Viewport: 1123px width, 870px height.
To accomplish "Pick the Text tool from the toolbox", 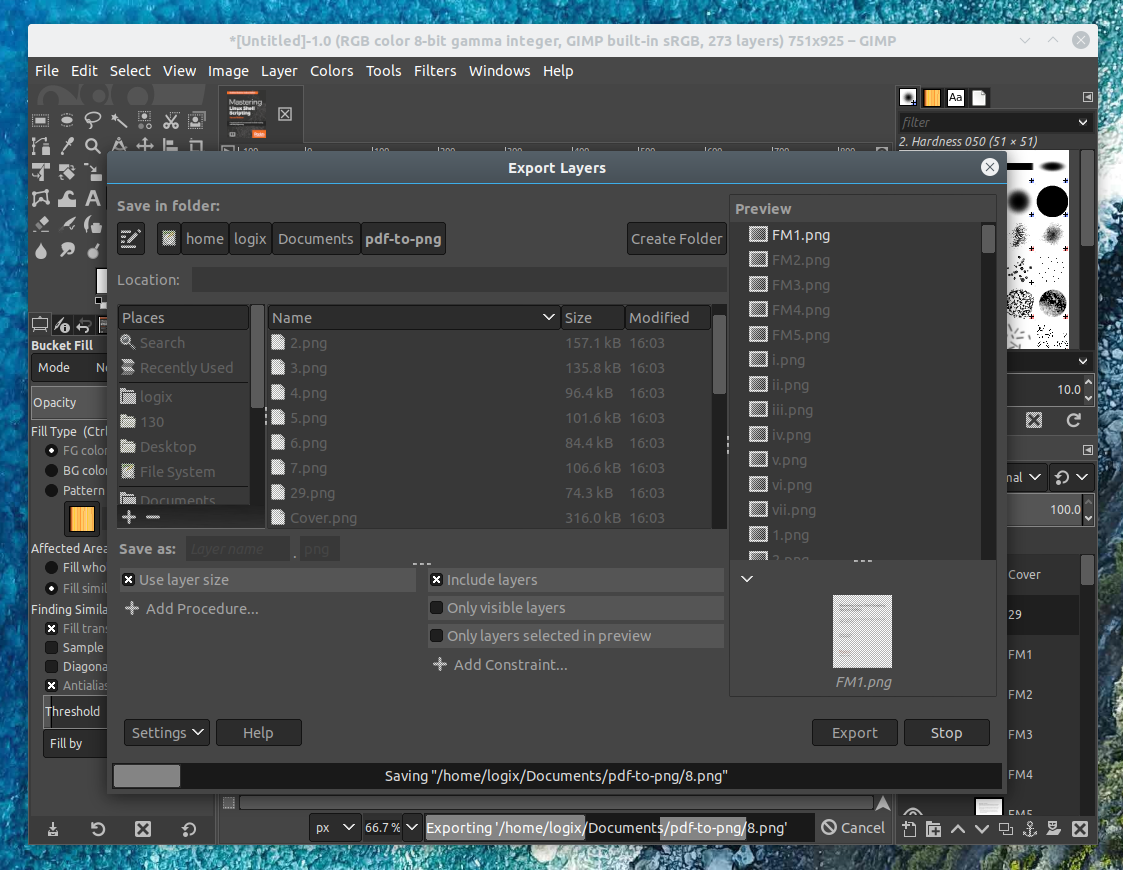I will tap(94, 197).
